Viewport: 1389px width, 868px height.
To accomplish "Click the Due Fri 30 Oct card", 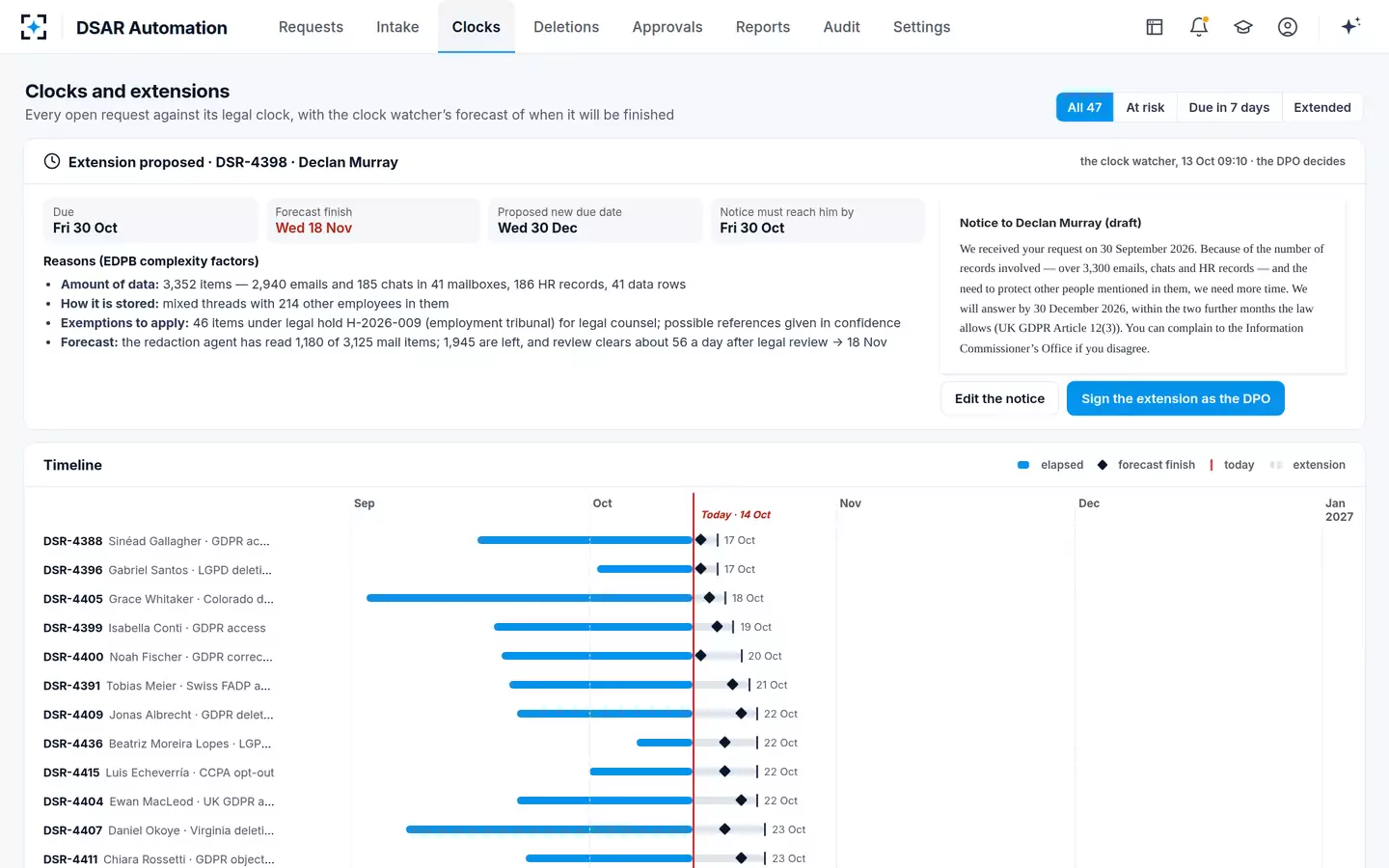I will tap(150, 220).
